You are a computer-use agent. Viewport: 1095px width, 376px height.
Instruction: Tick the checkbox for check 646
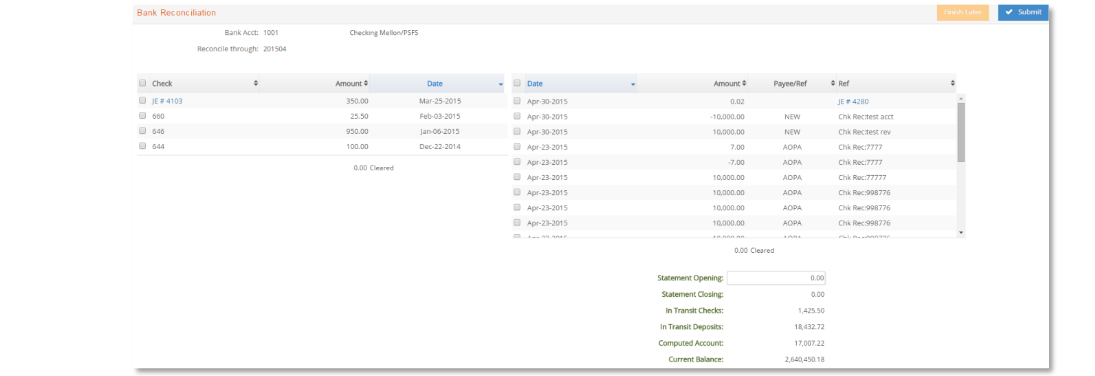142,131
